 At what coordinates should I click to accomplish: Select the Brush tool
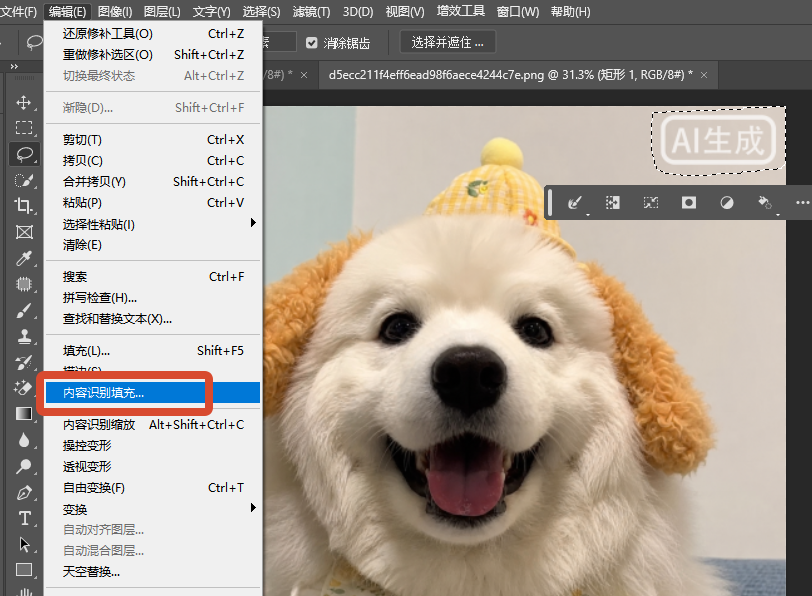point(24,310)
